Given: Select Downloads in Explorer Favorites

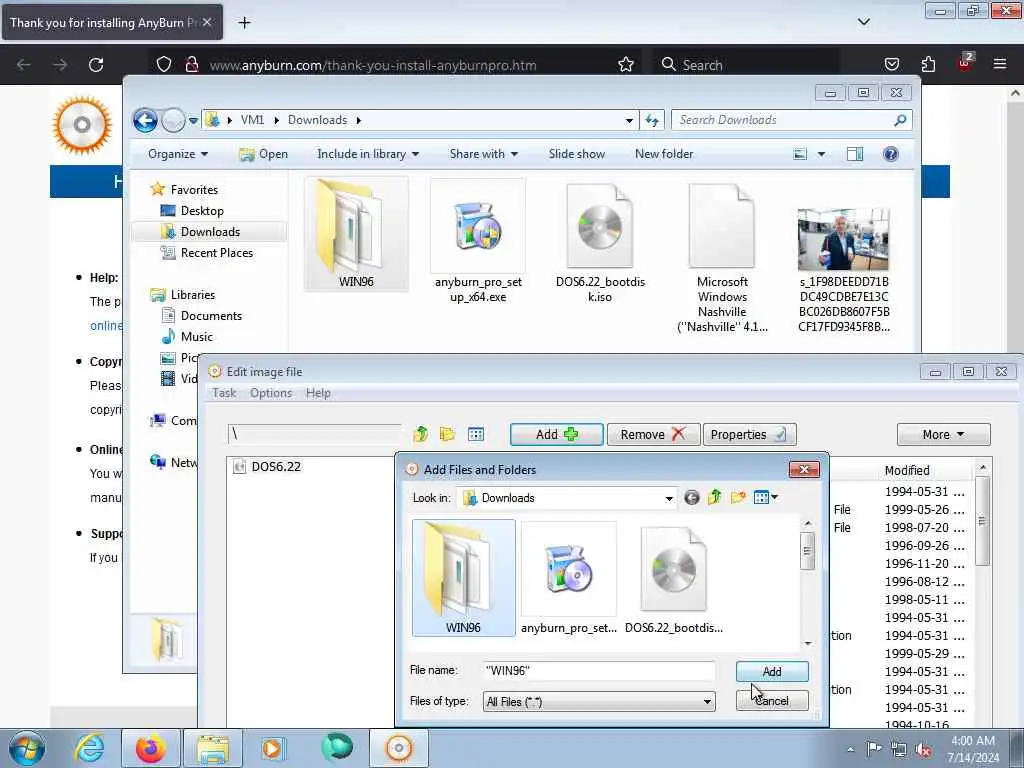Looking at the screenshot, I should pyautogui.click(x=210, y=232).
